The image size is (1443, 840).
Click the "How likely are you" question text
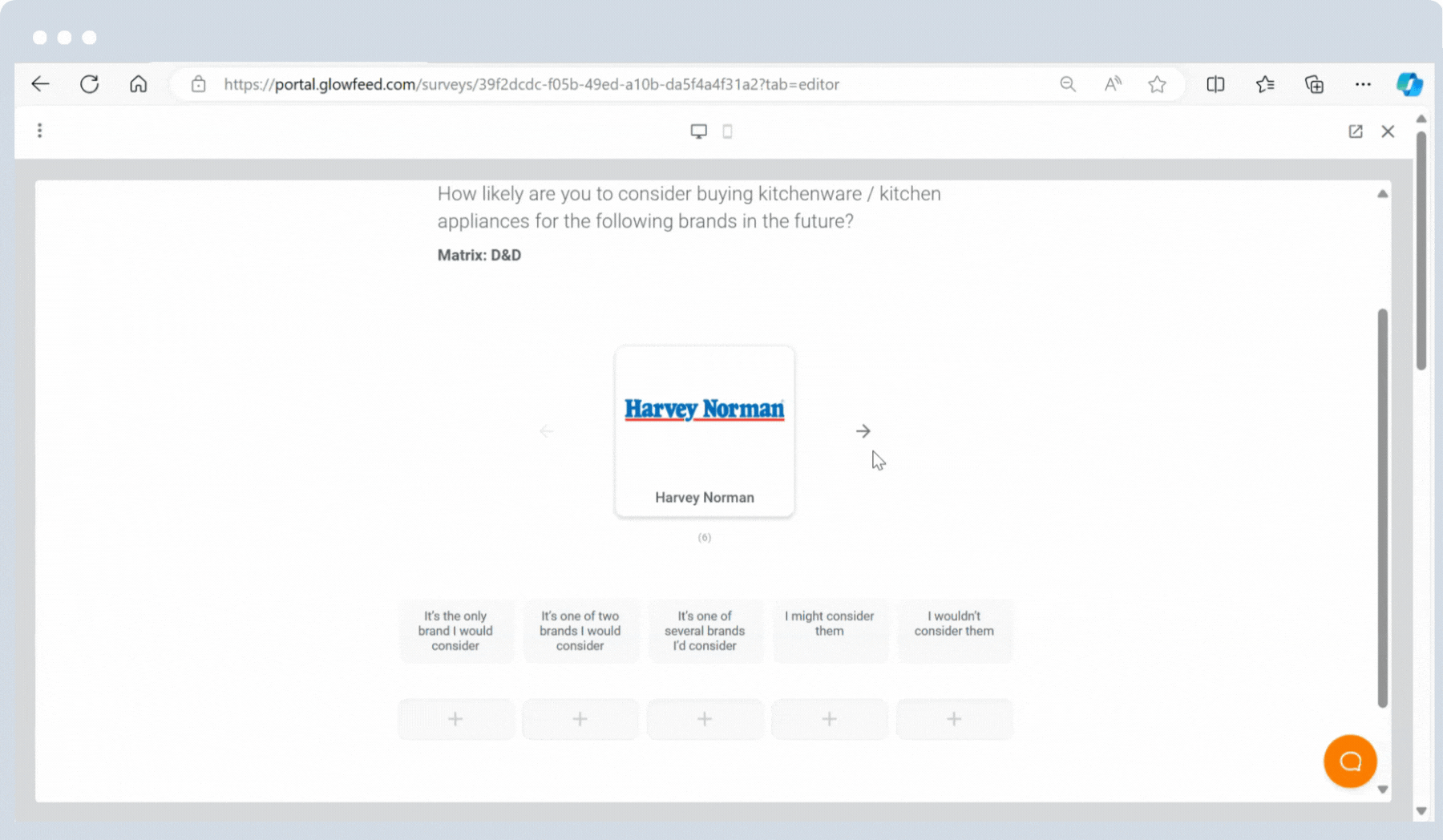(x=689, y=207)
